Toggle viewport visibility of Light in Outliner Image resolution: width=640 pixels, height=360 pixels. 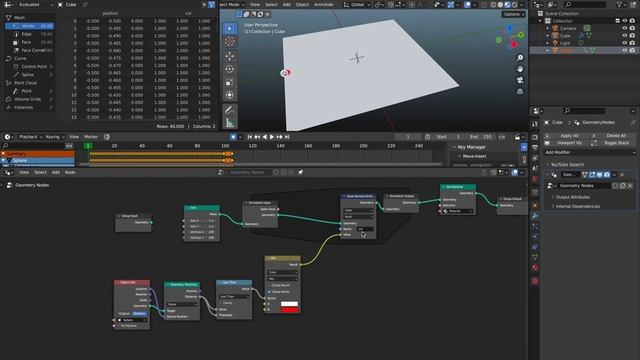(624, 43)
